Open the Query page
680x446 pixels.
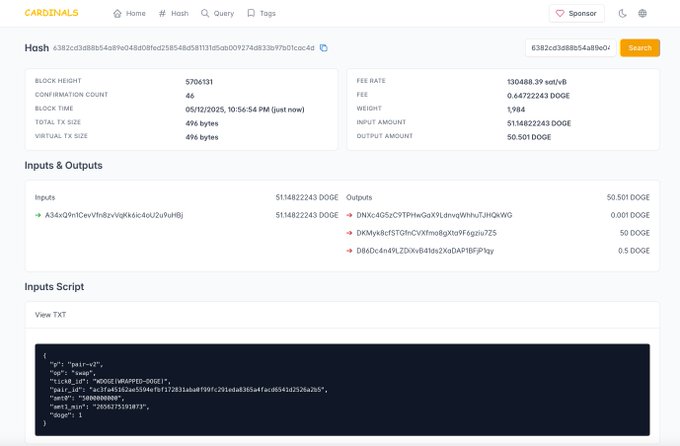(x=217, y=14)
